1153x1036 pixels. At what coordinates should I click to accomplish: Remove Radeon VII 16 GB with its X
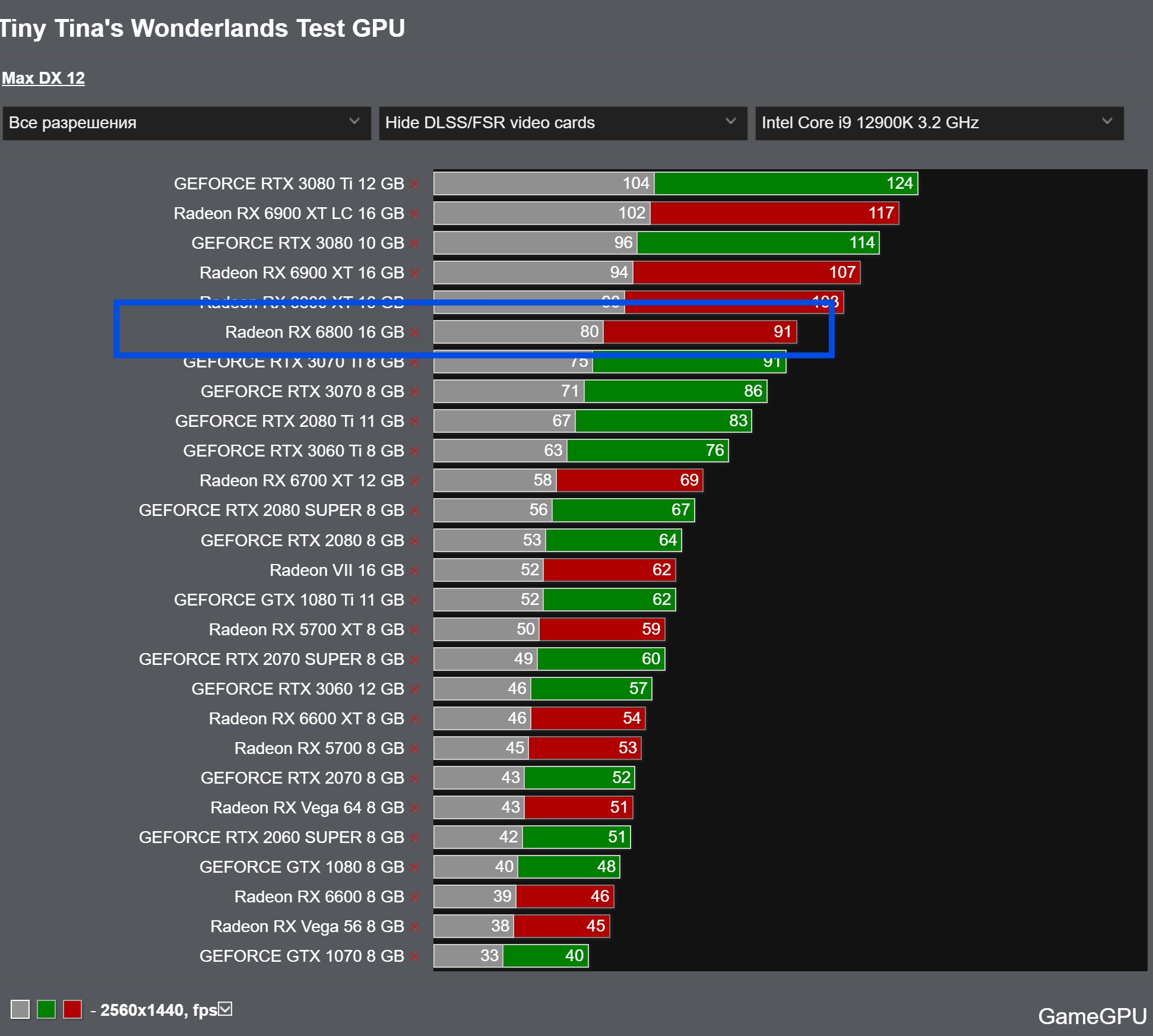414,571
